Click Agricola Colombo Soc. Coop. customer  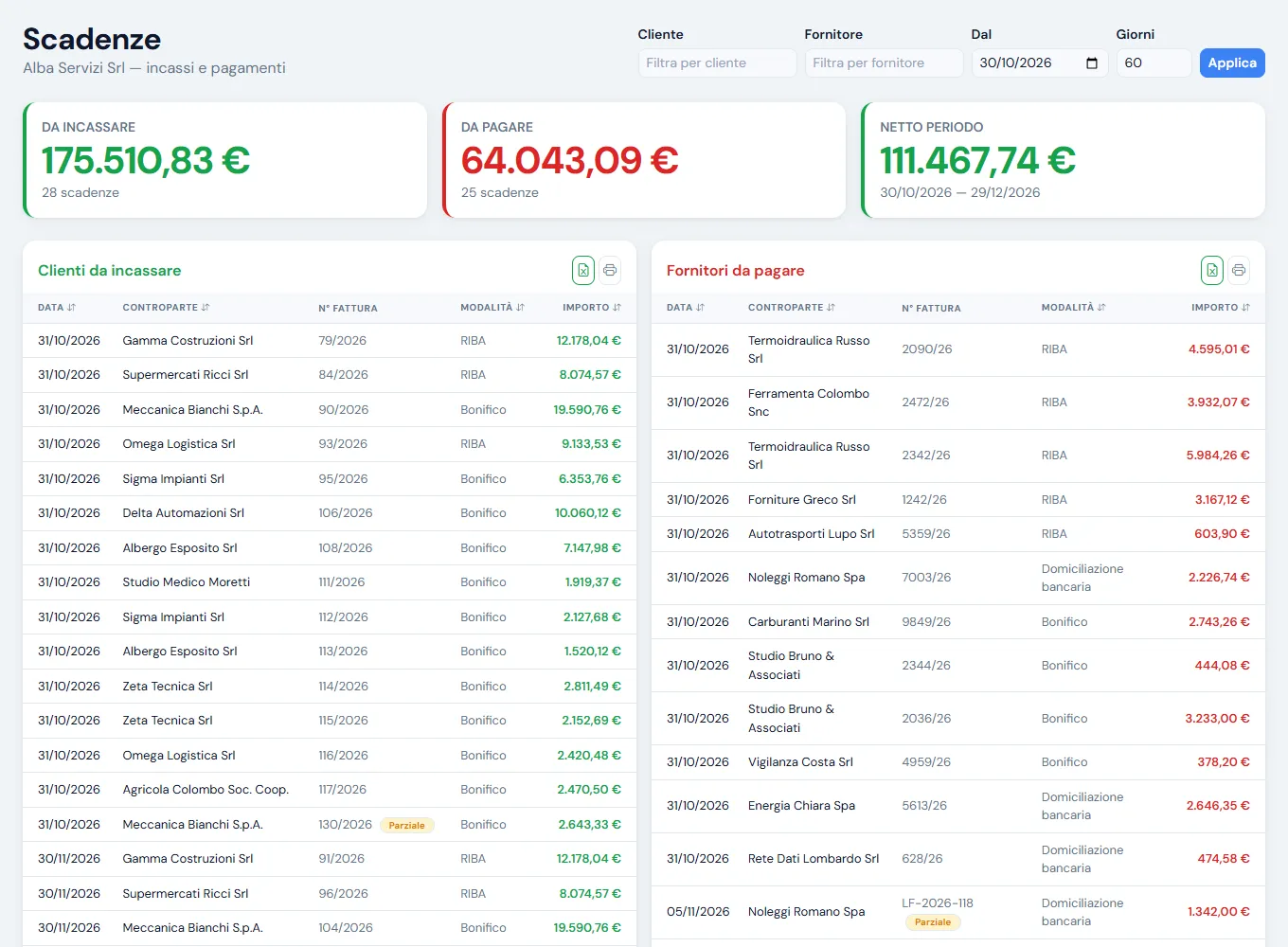click(x=206, y=790)
